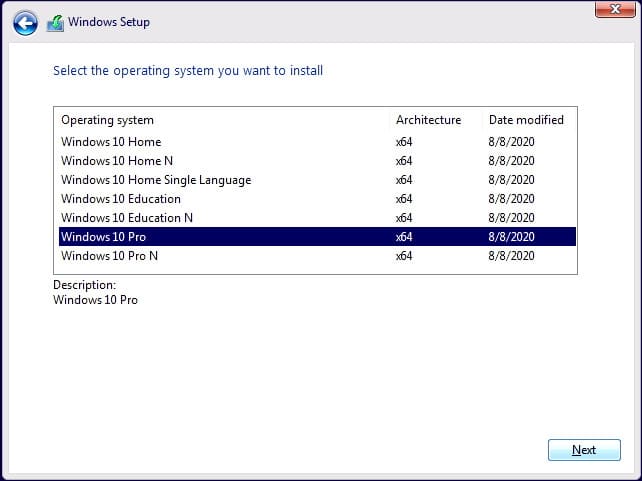Click the Operating system column header

[107, 120]
